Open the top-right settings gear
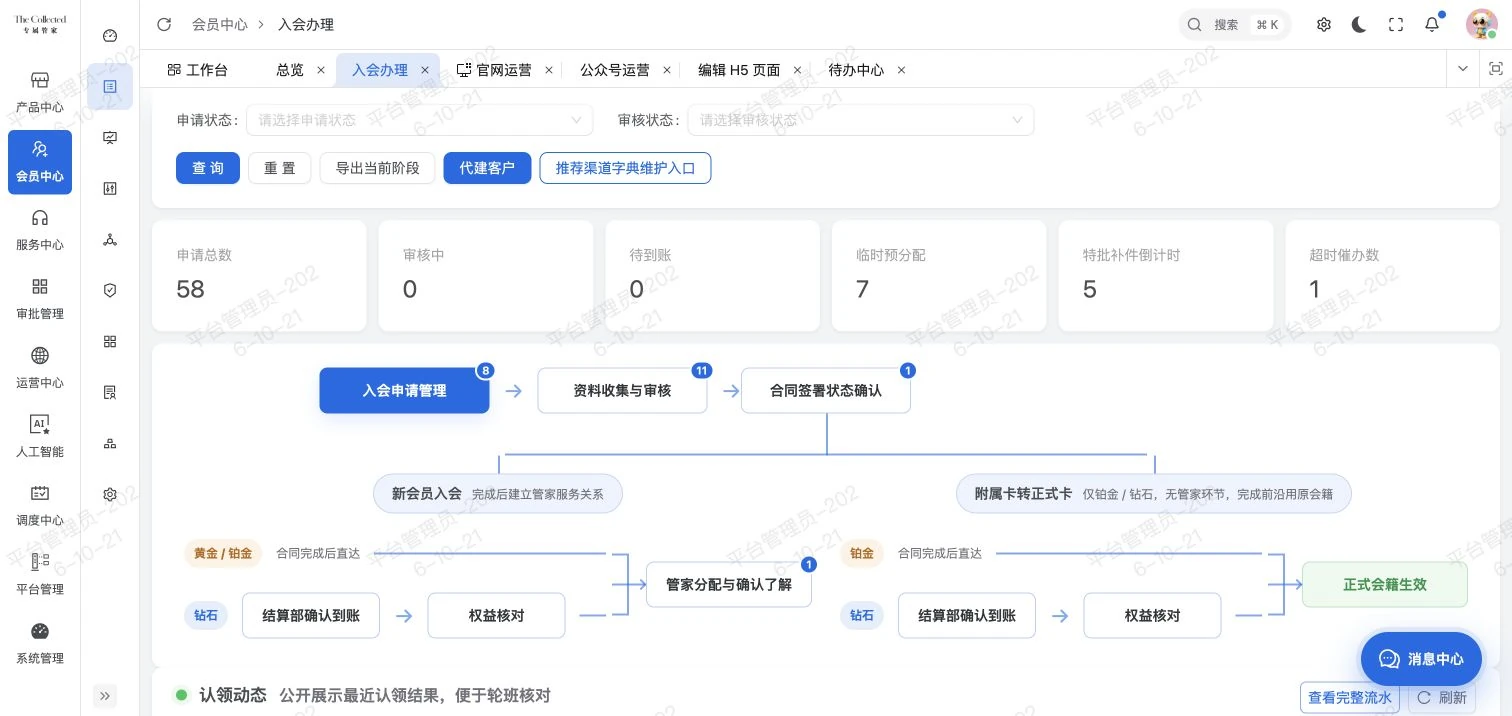The width and height of the screenshot is (1512, 716). (1324, 25)
